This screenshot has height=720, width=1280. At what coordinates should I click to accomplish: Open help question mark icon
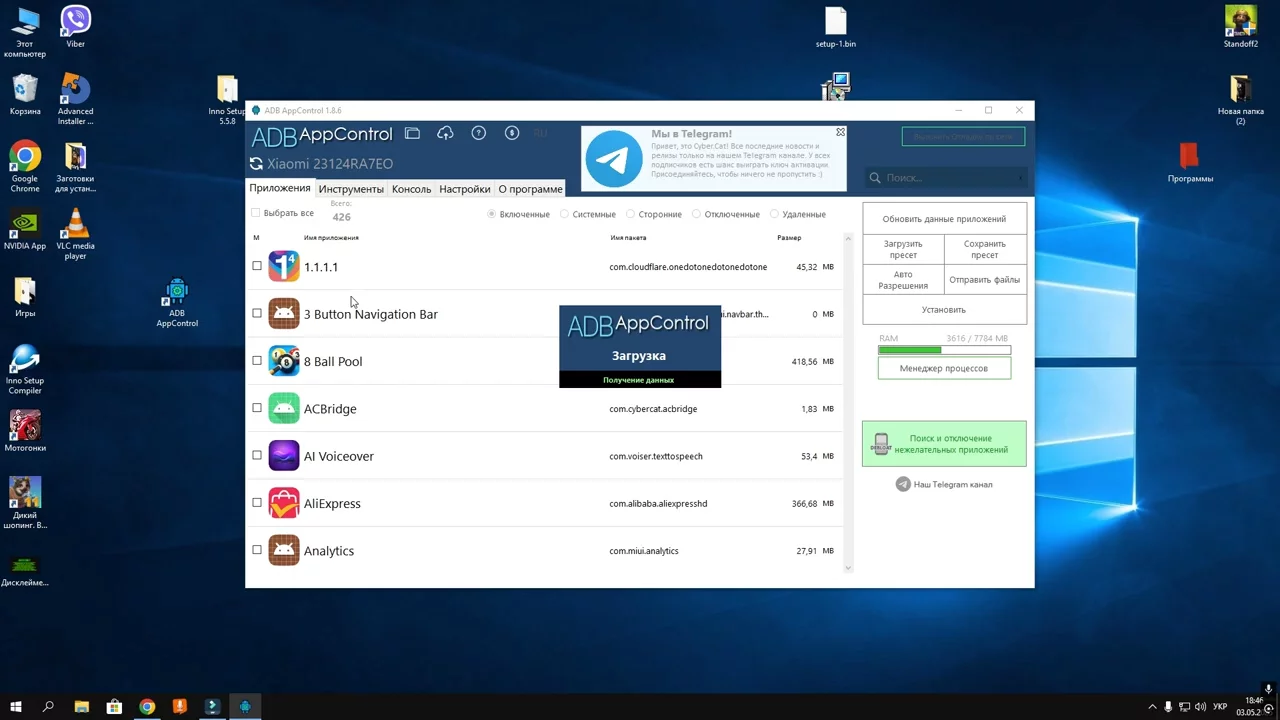[479, 133]
